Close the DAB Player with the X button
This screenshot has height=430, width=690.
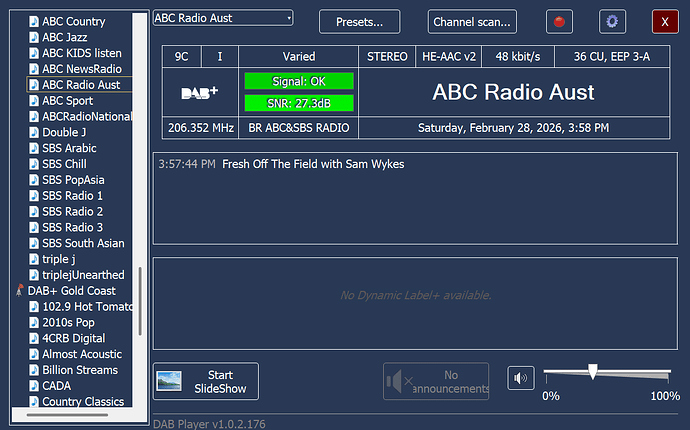coord(664,21)
